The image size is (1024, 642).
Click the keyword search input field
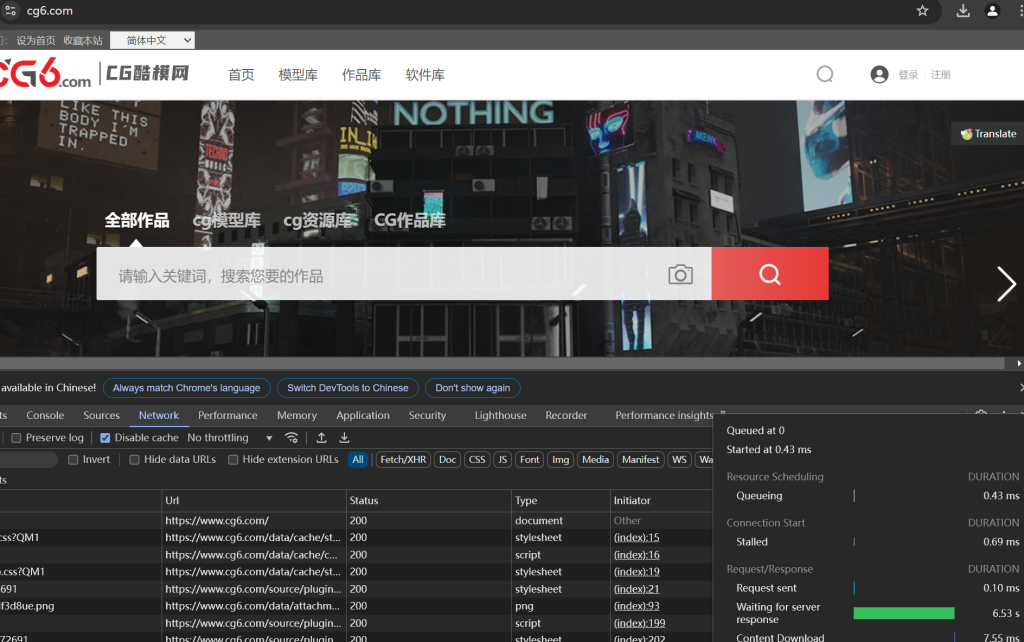(380, 275)
